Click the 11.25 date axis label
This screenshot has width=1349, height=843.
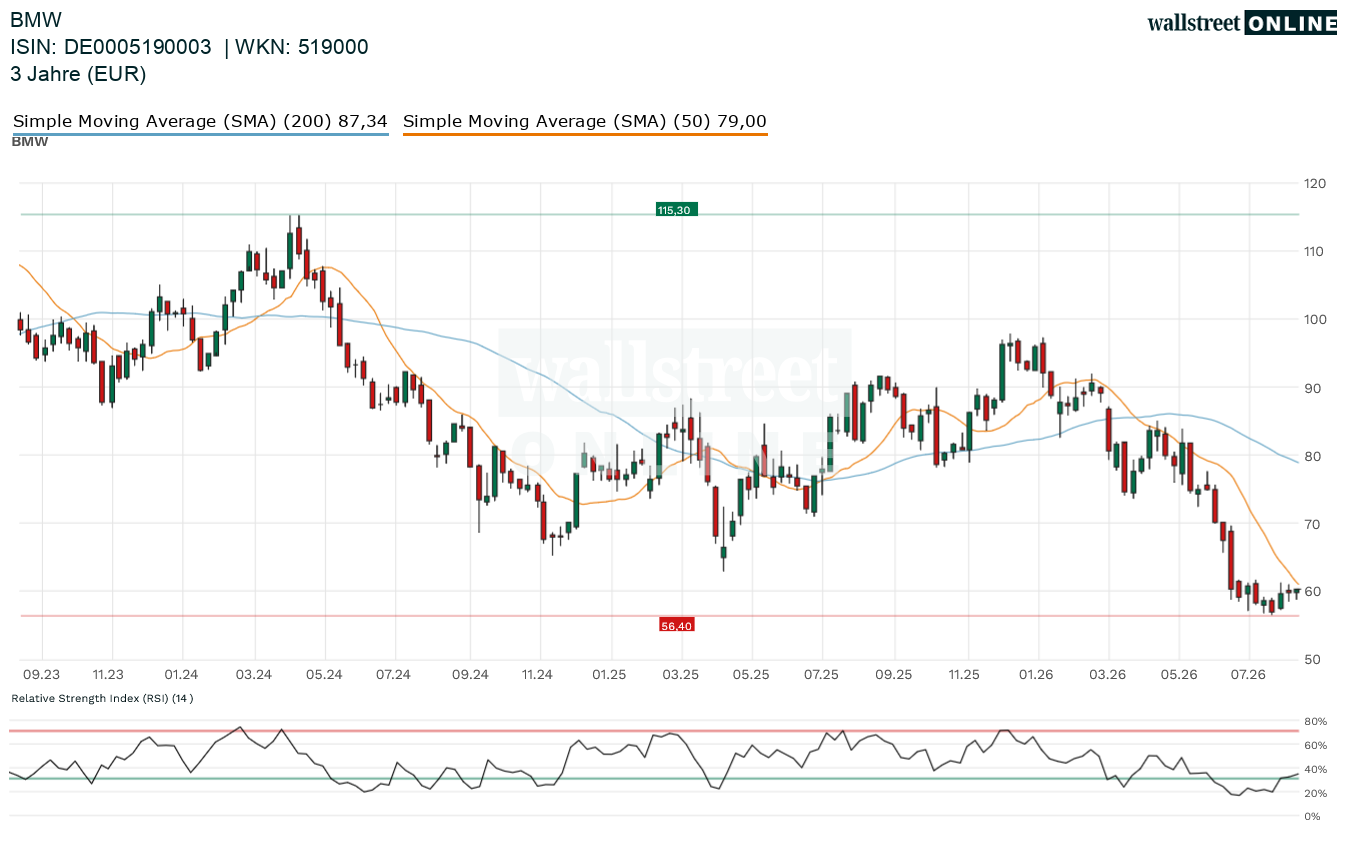[964, 675]
